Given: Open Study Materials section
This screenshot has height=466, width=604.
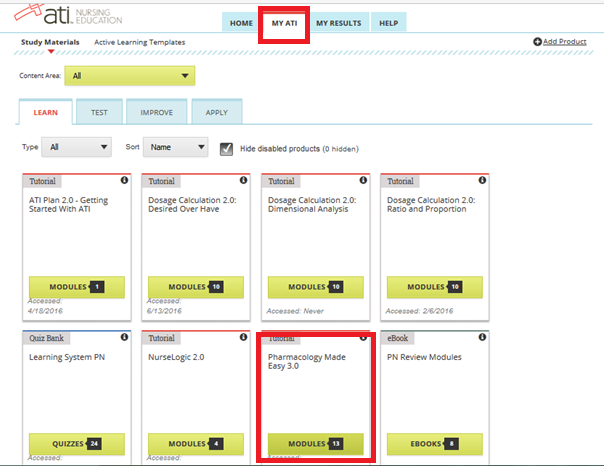Looking at the screenshot, I should (50, 42).
